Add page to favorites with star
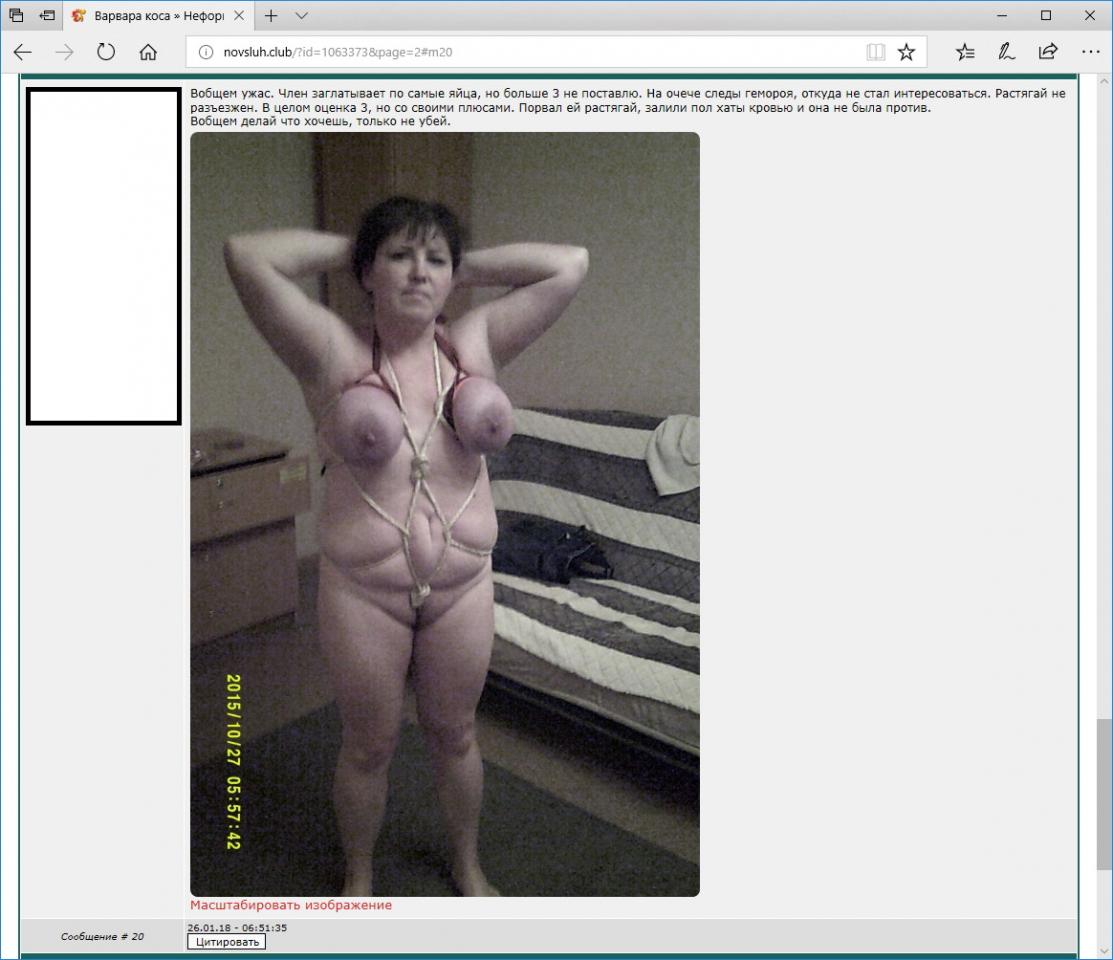Viewport: 1113px width, 960px height. click(x=906, y=52)
